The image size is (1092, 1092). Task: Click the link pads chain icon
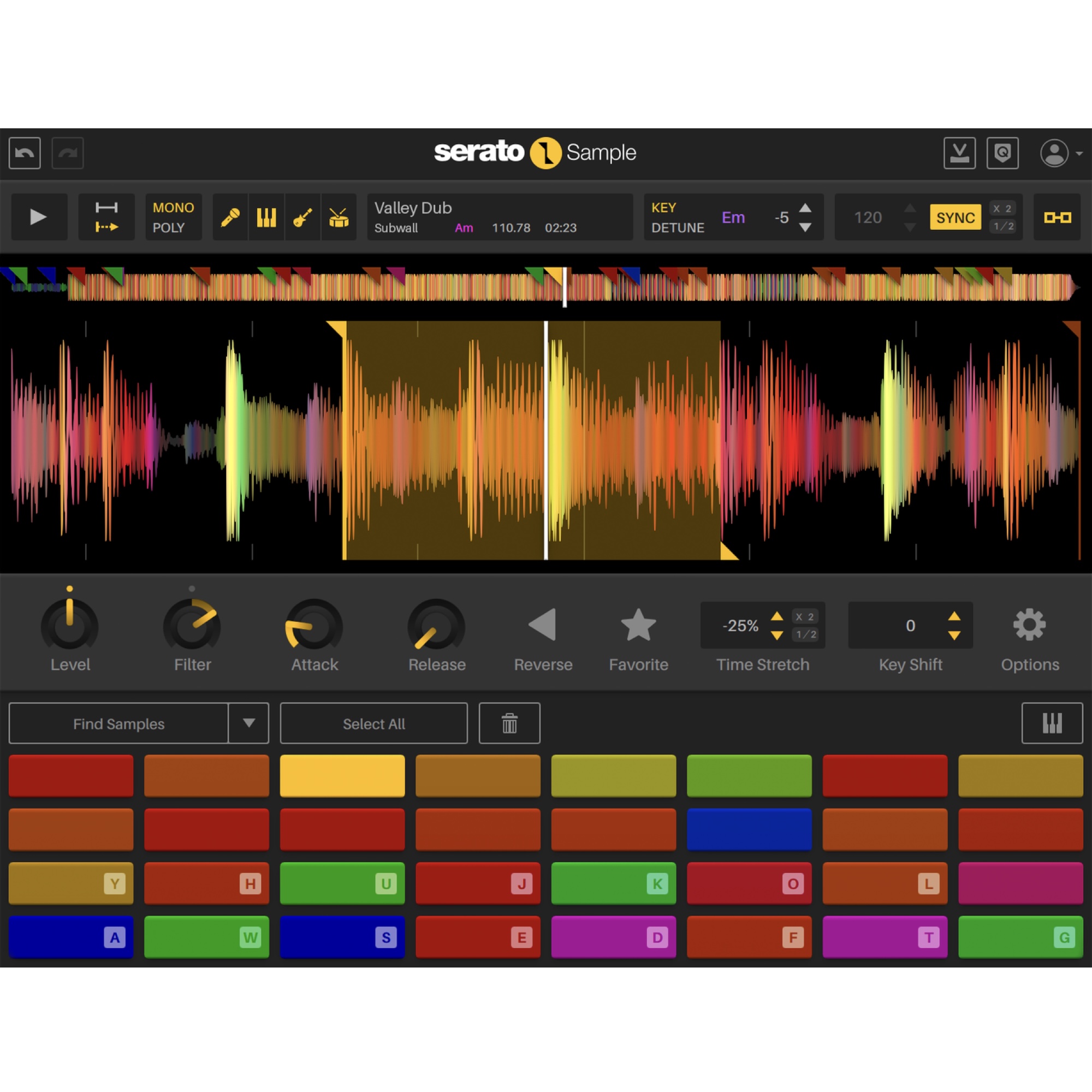(1057, 217)
